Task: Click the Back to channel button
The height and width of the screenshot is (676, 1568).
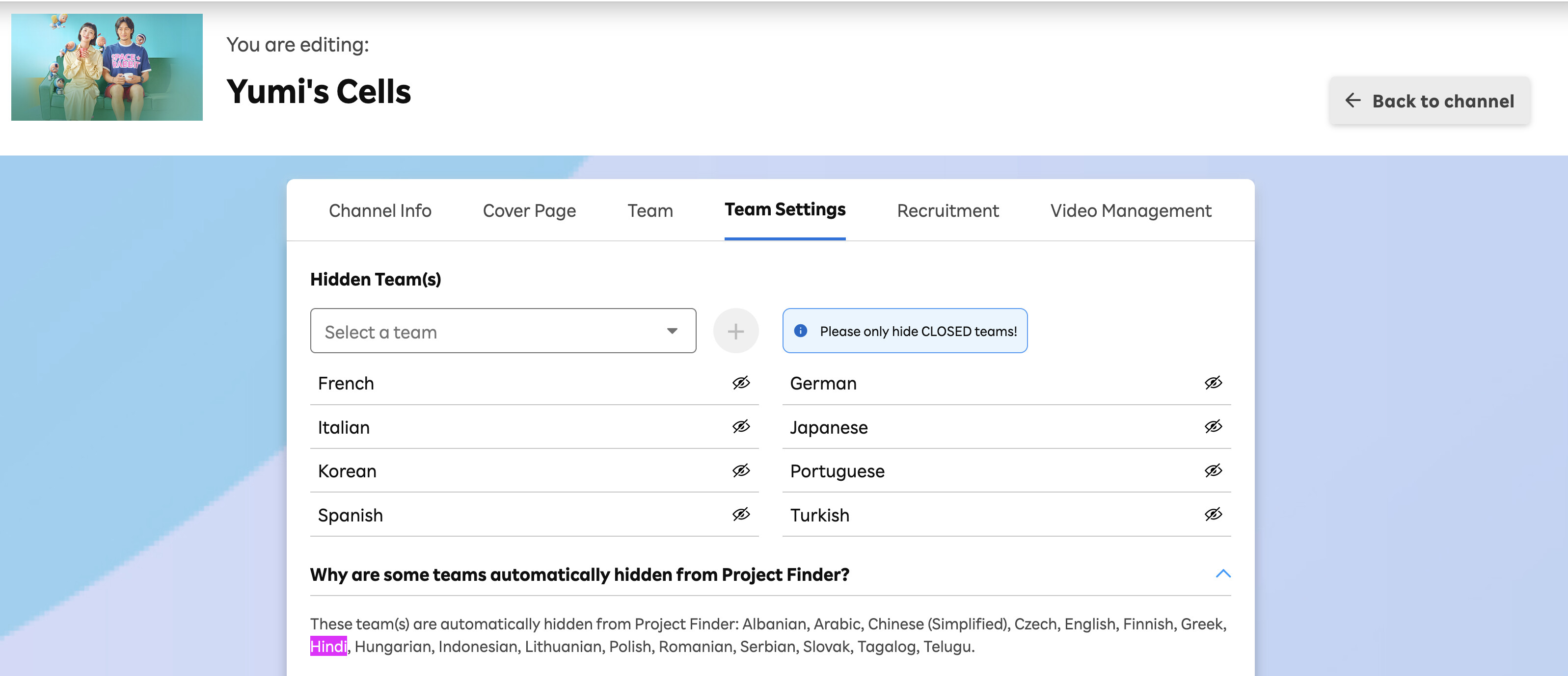Action: click(x=1429, y=101)
